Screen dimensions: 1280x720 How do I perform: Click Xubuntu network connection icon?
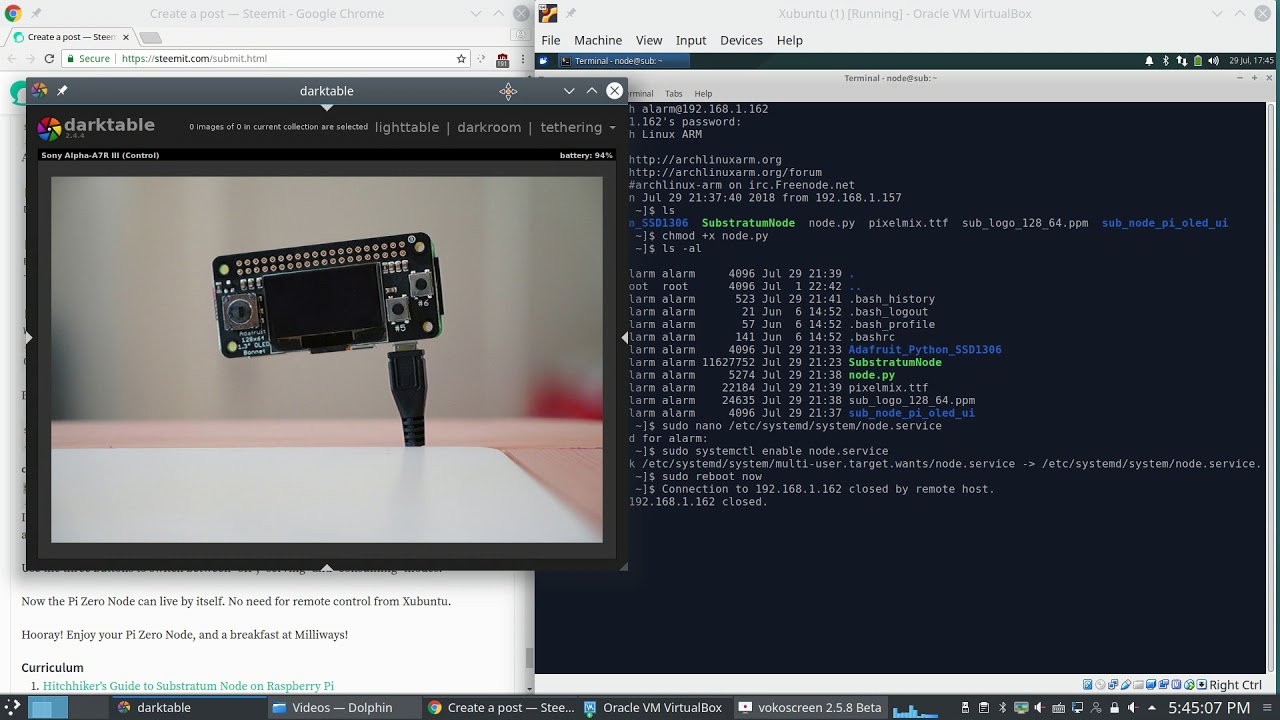[x=1180, y=61]
